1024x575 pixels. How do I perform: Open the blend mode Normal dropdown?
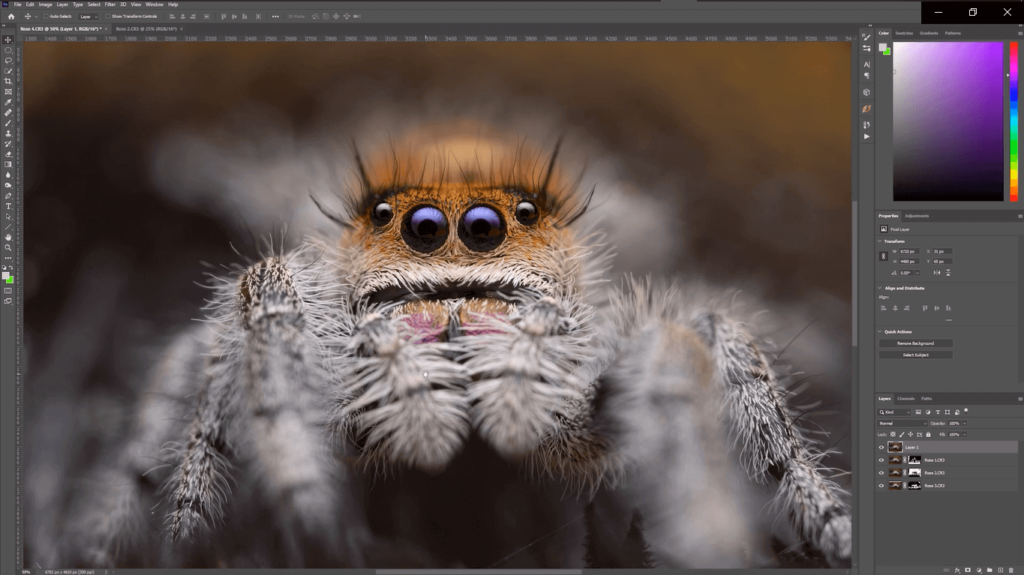pyautogui.click(x=902, y=423)
